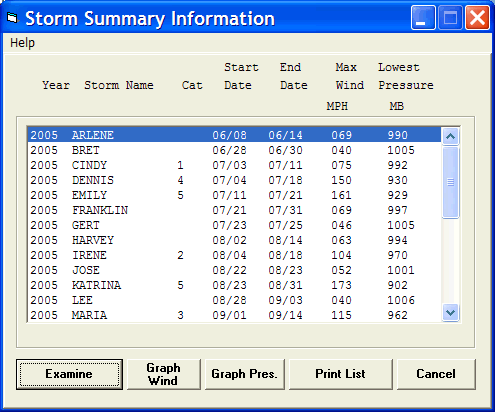Click the storm list scrollbar thumb
495x412 pixels.
pos(450,182)
